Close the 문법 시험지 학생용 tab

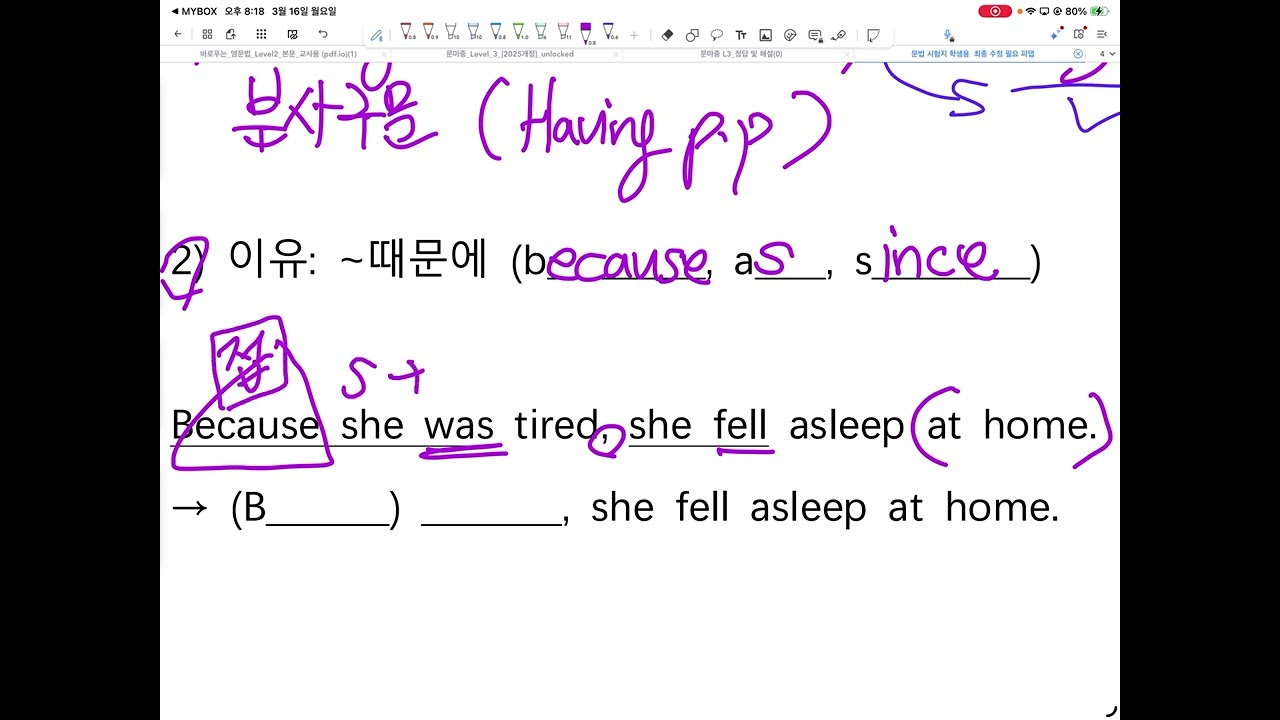click(x=1078, y=54)
